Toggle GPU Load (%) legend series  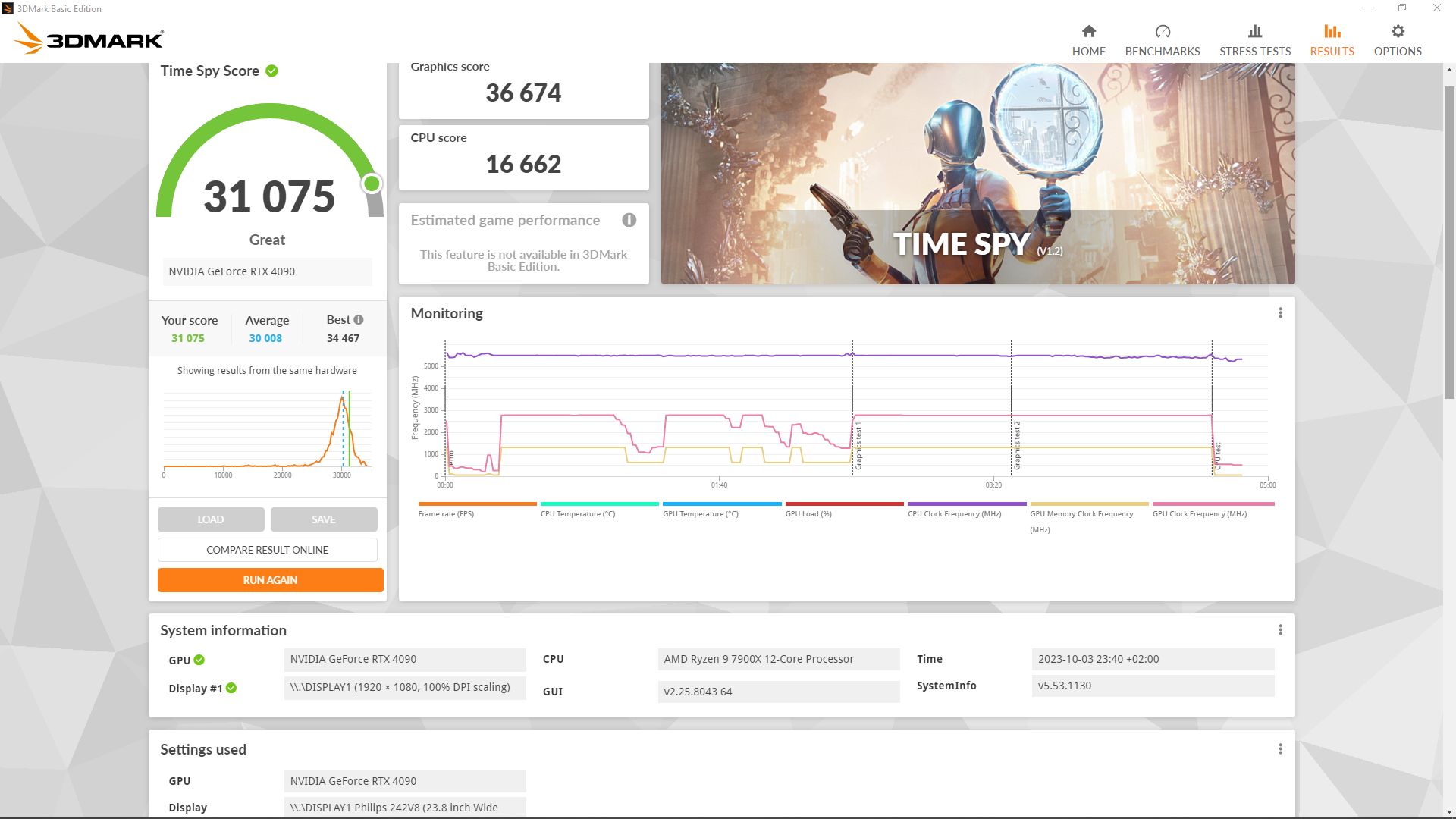tap(808, 513)
